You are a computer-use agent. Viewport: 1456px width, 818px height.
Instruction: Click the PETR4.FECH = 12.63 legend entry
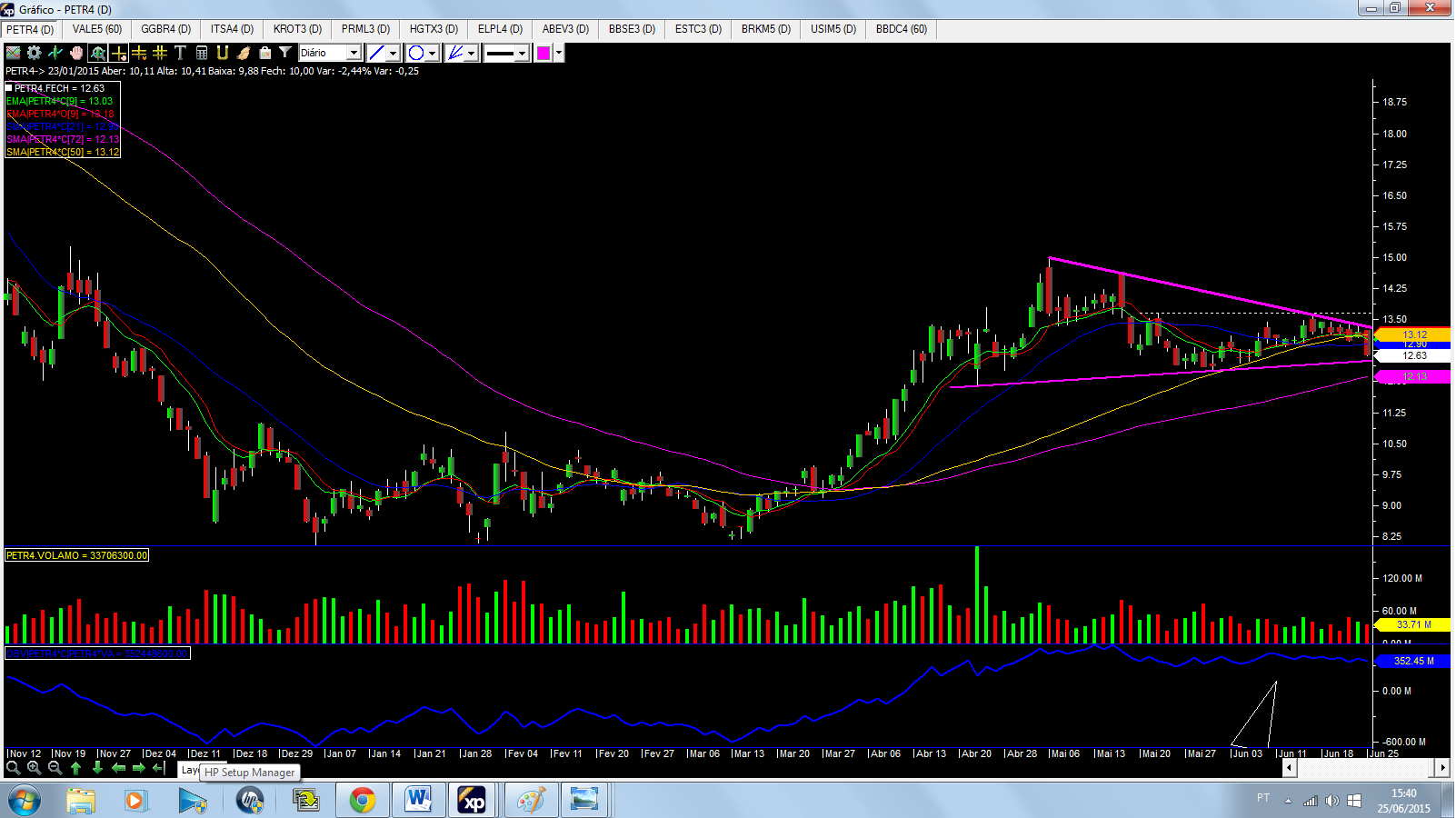tap(60, 88)
